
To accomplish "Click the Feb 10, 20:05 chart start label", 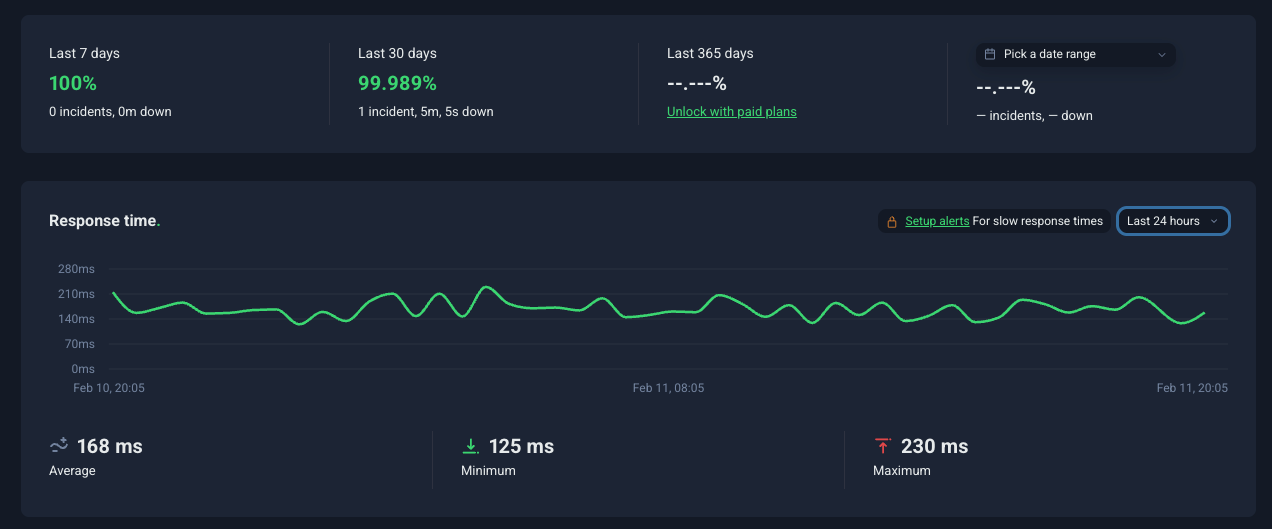I will click(x=109, y=388).
